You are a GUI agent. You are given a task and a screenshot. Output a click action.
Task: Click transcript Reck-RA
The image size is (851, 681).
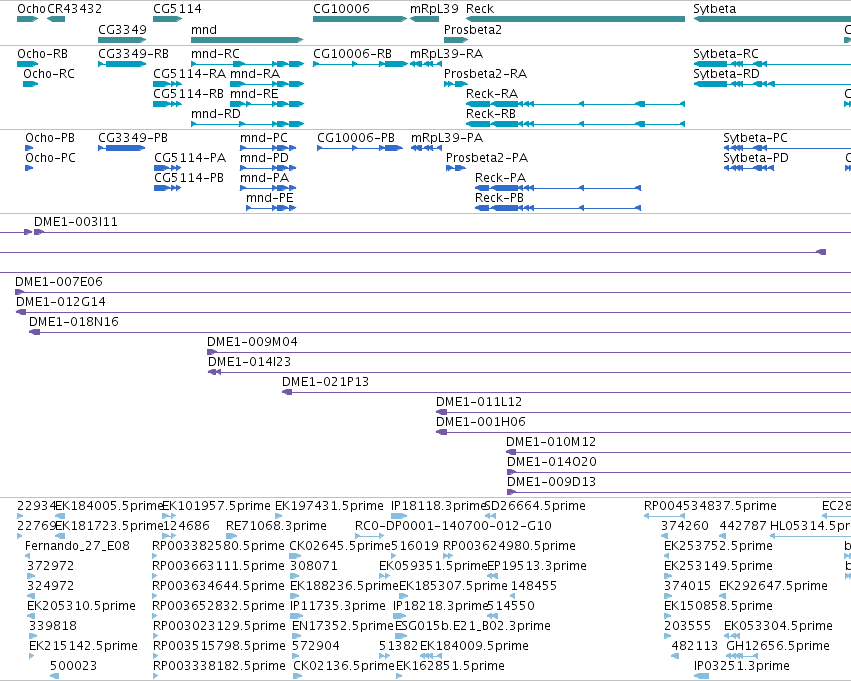coord(575,104)
